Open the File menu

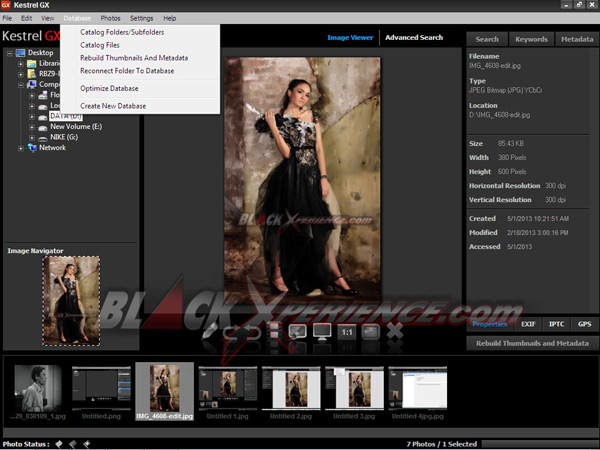(7, 18)
